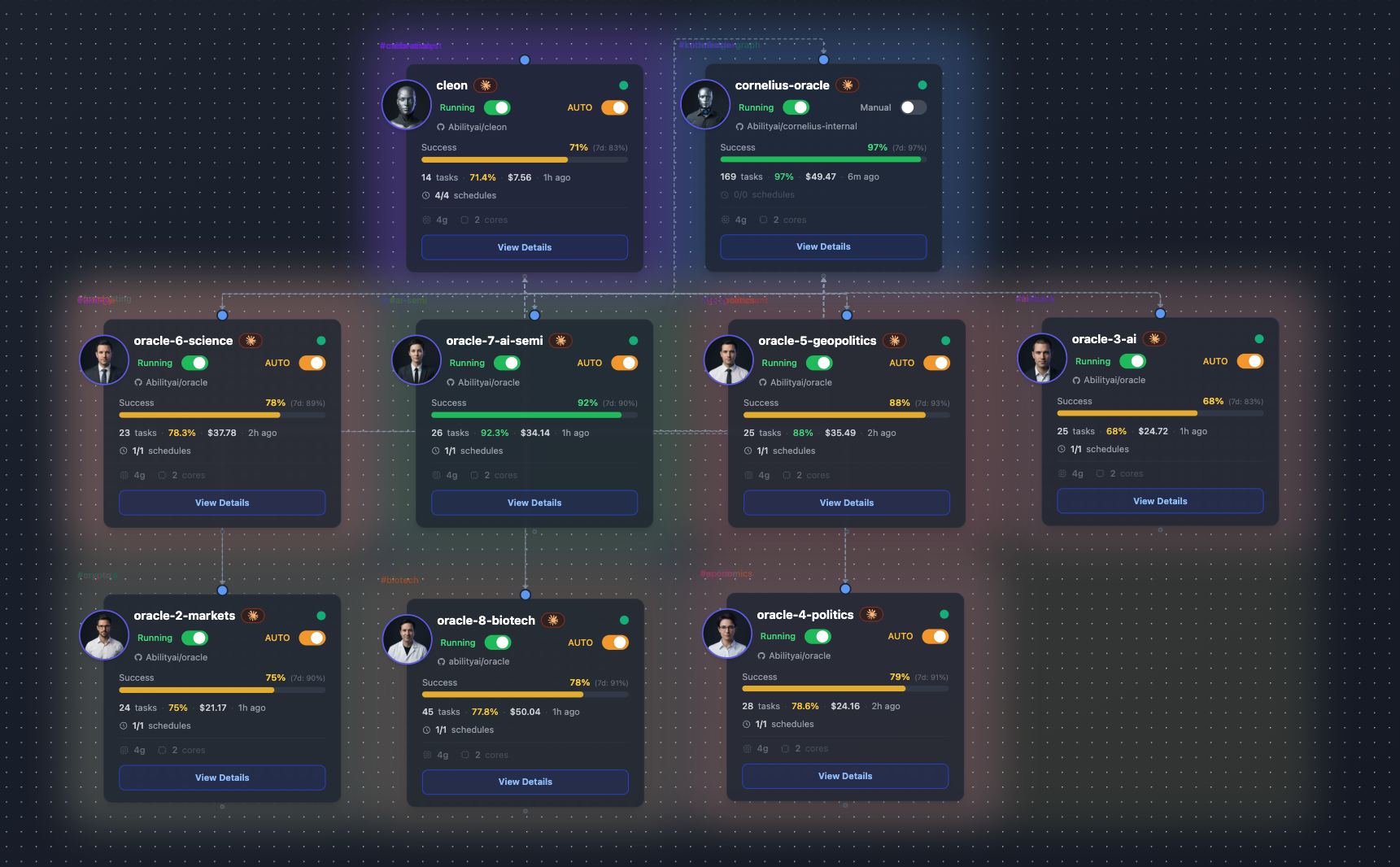Click the oracle-8-biotech avatar photo
The image size is (1400, 867).
[x=407, y=638]
